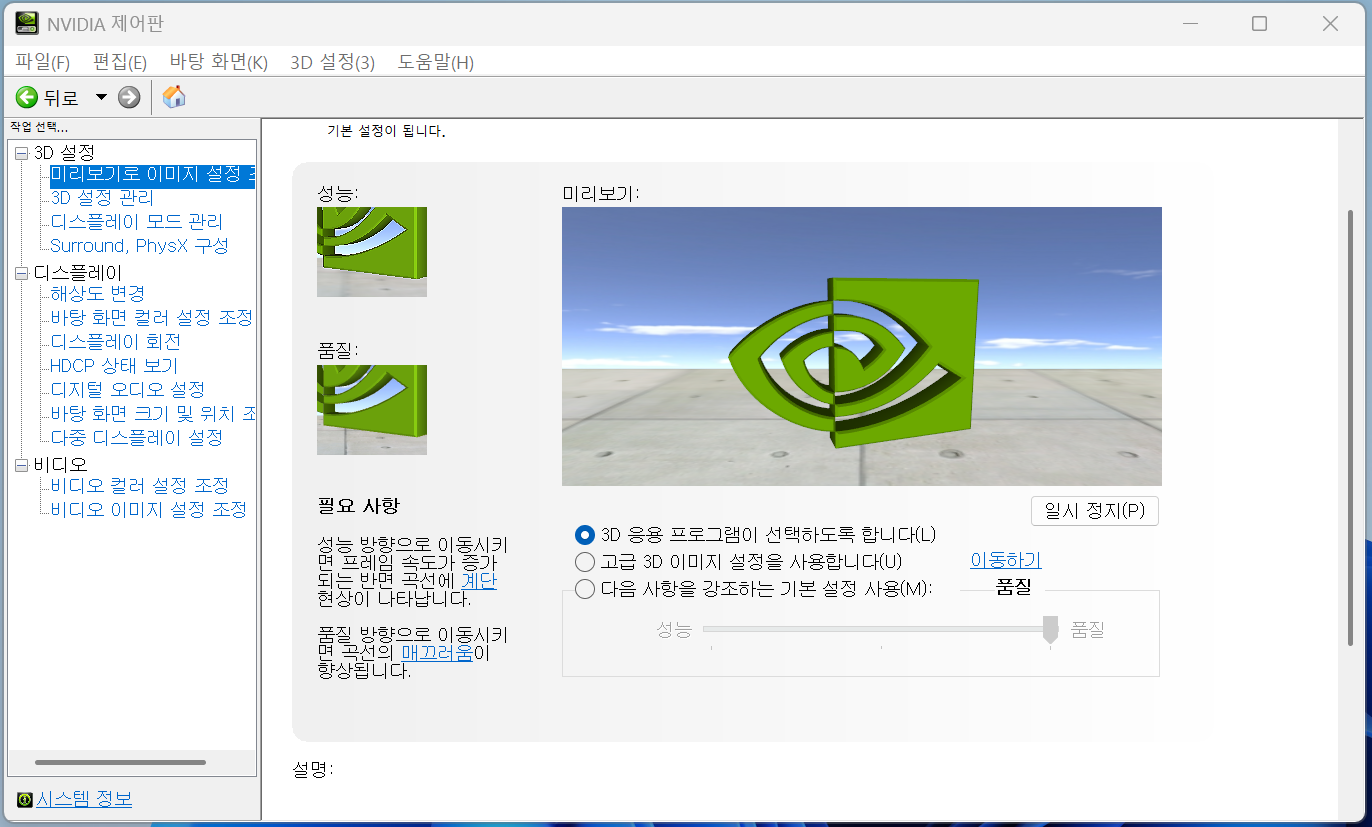Click the 이동하기 hyperlink
The width and height of the screenshot is (1372, 827).
[1004, 559]
